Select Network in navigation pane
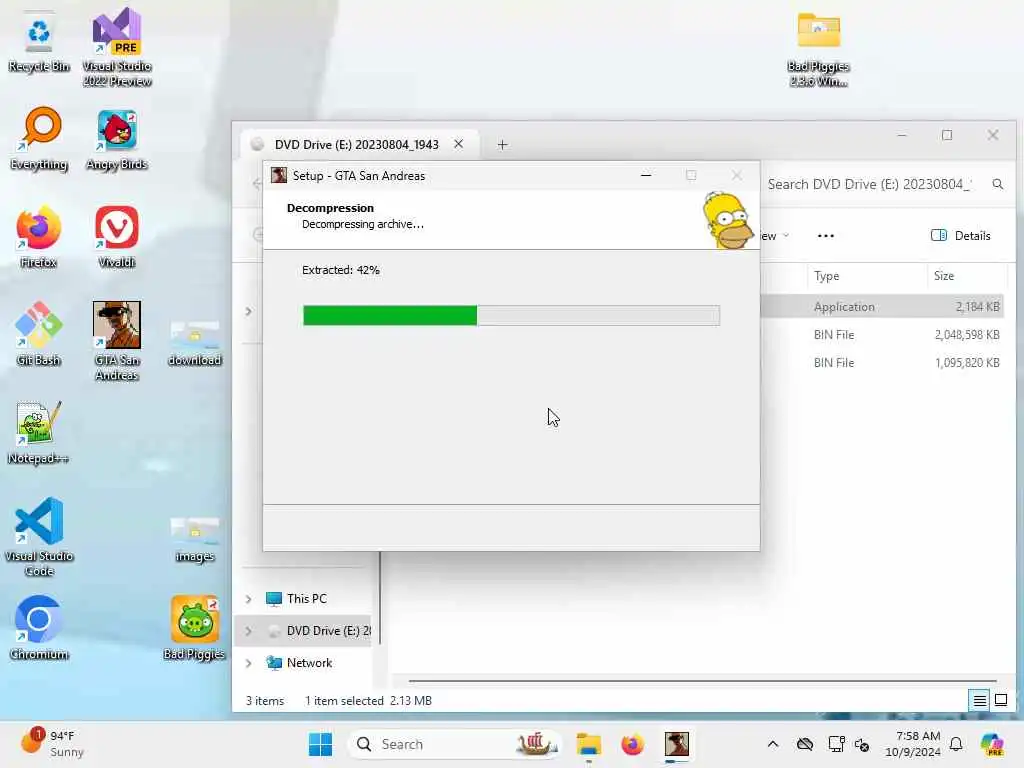 [x=300, y=663]
